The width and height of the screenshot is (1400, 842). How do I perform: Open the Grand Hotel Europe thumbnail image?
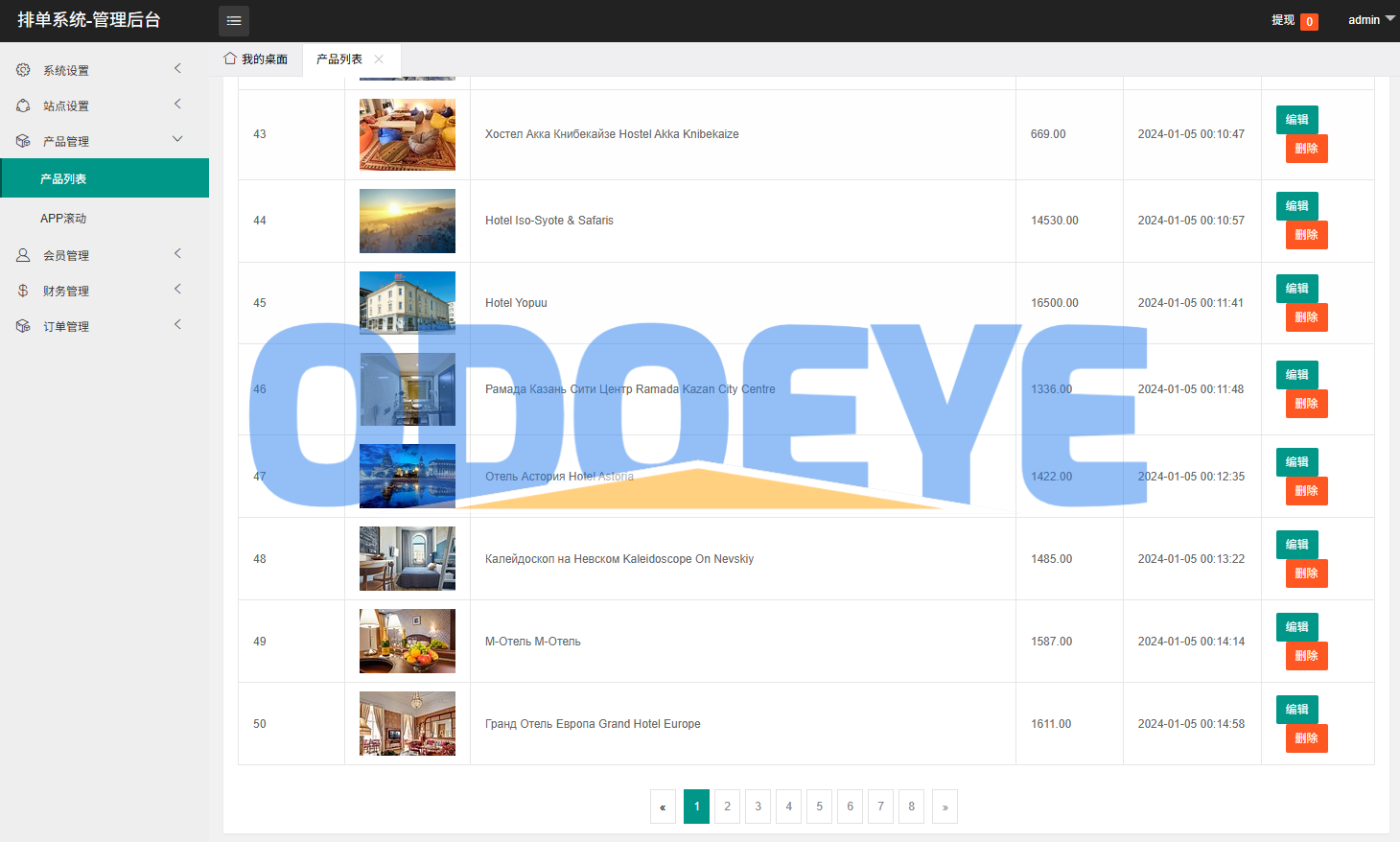(408, 723)
